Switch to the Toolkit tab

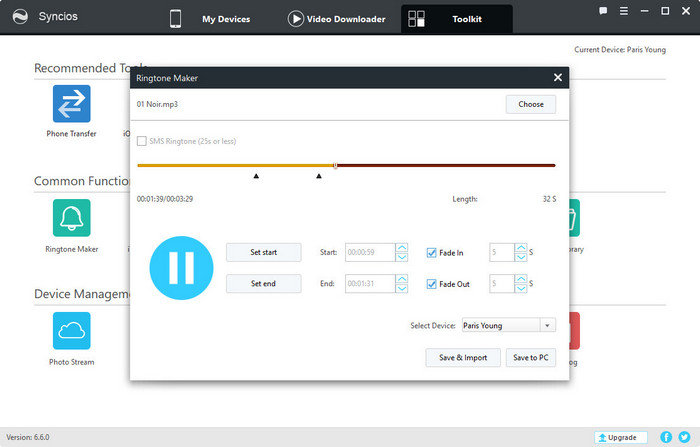457,19
